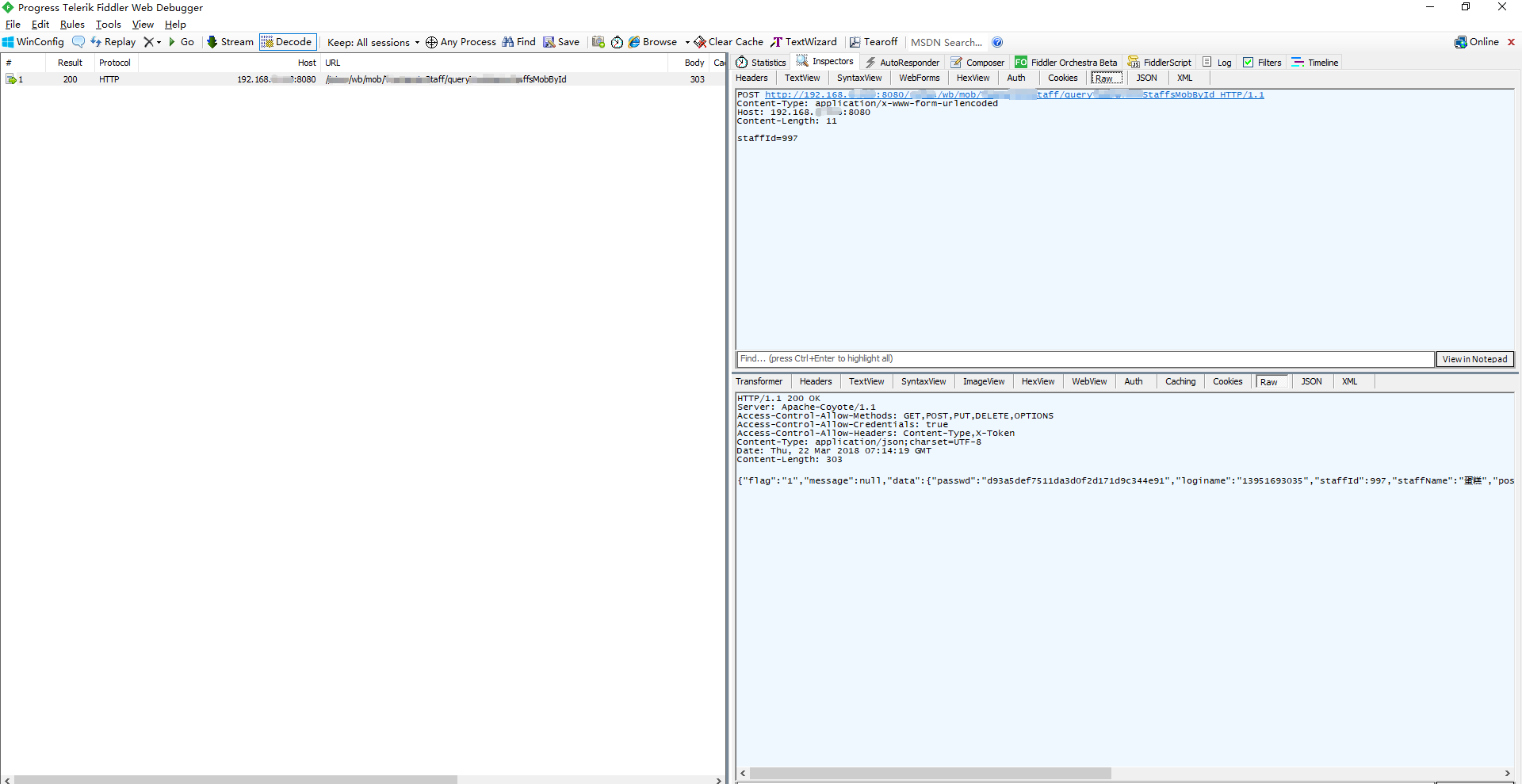This screenshot has width=1522, height=784.
Task: Replay the selected session
Action: click(x=113, y=42)
